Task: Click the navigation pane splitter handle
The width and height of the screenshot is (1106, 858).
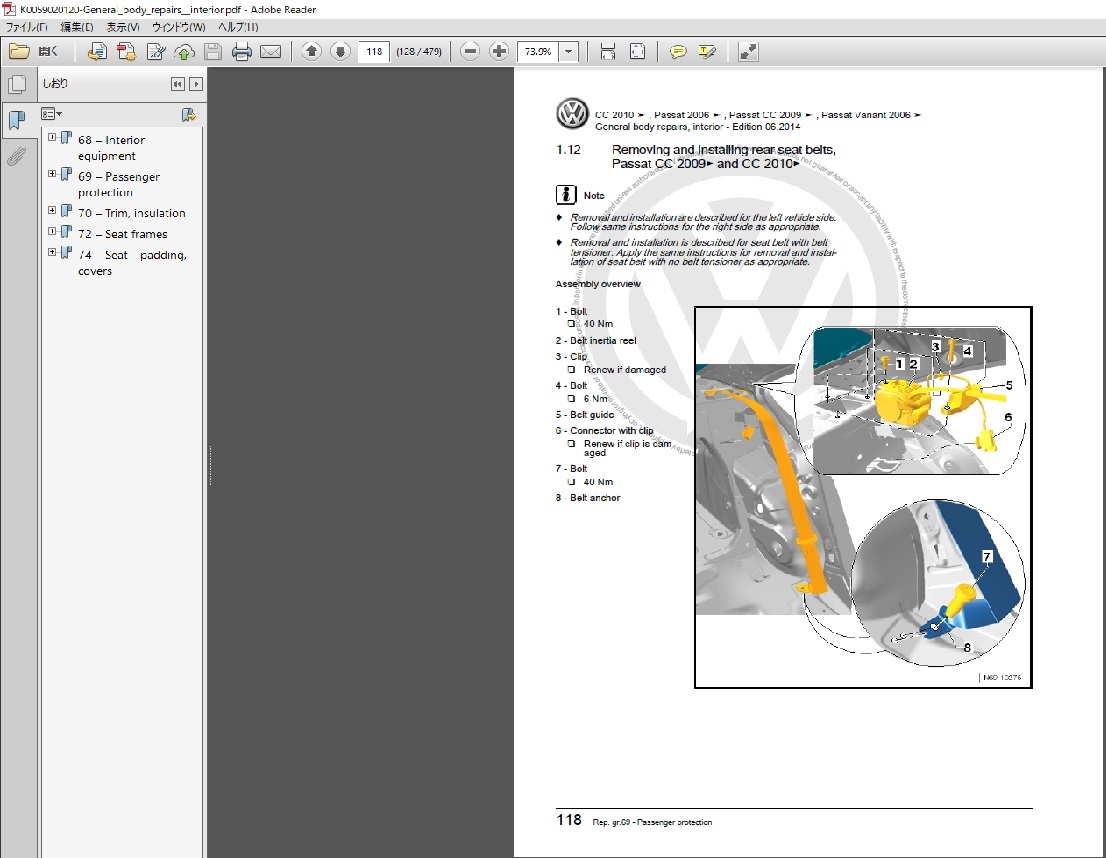Action: pos(209,465)
